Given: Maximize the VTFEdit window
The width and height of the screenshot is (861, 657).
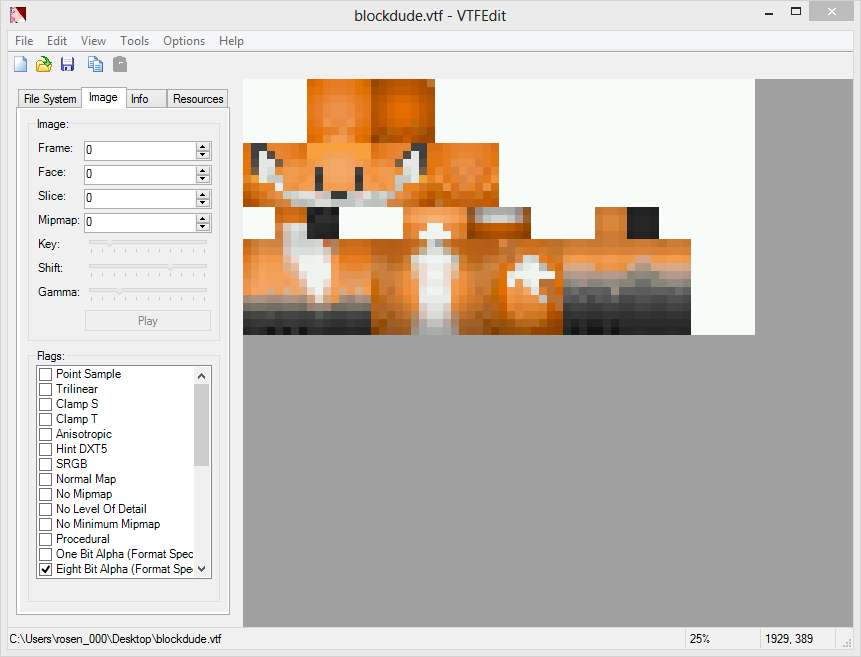Looking at the screenshot, I should point(796,12).
